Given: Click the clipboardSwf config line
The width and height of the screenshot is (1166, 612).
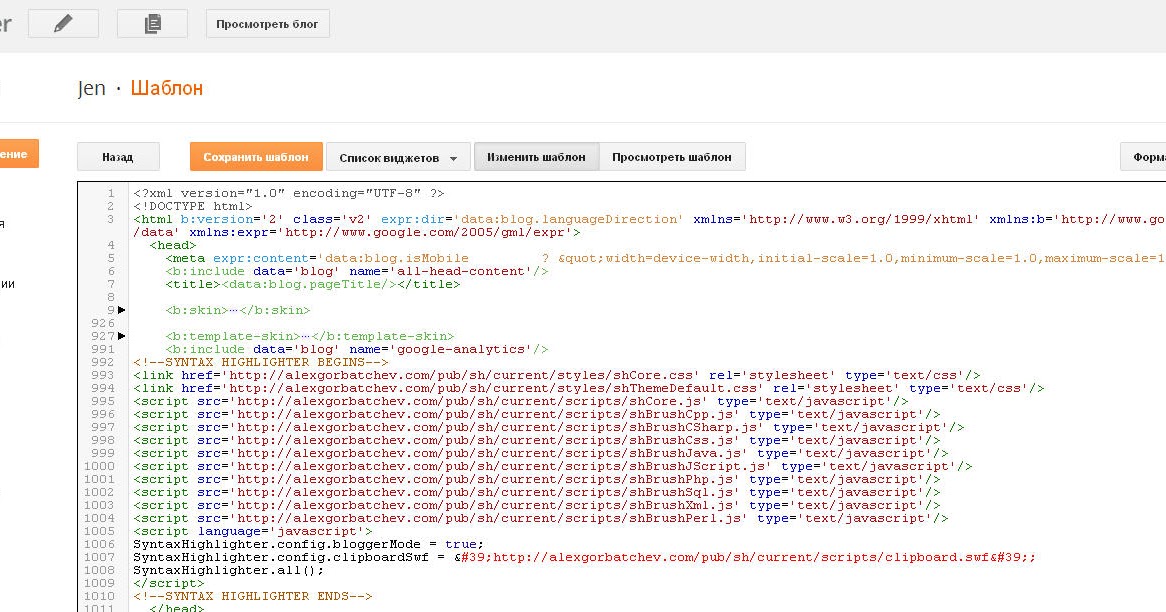Looking at the screenshot, I should [584, 558].
